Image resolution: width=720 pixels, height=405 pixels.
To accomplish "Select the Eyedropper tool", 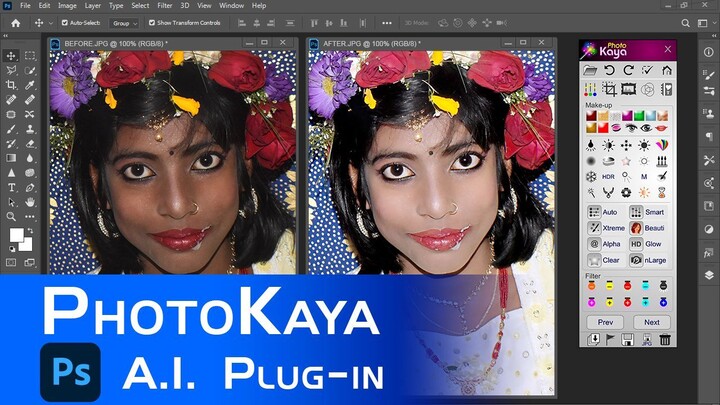I will [x=30, y=85].
